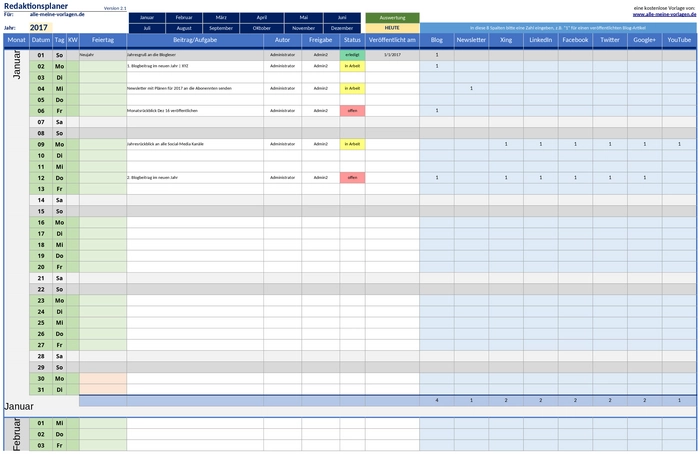Select 'in Arbeit' status for 02 Mo

coord(352,66)
